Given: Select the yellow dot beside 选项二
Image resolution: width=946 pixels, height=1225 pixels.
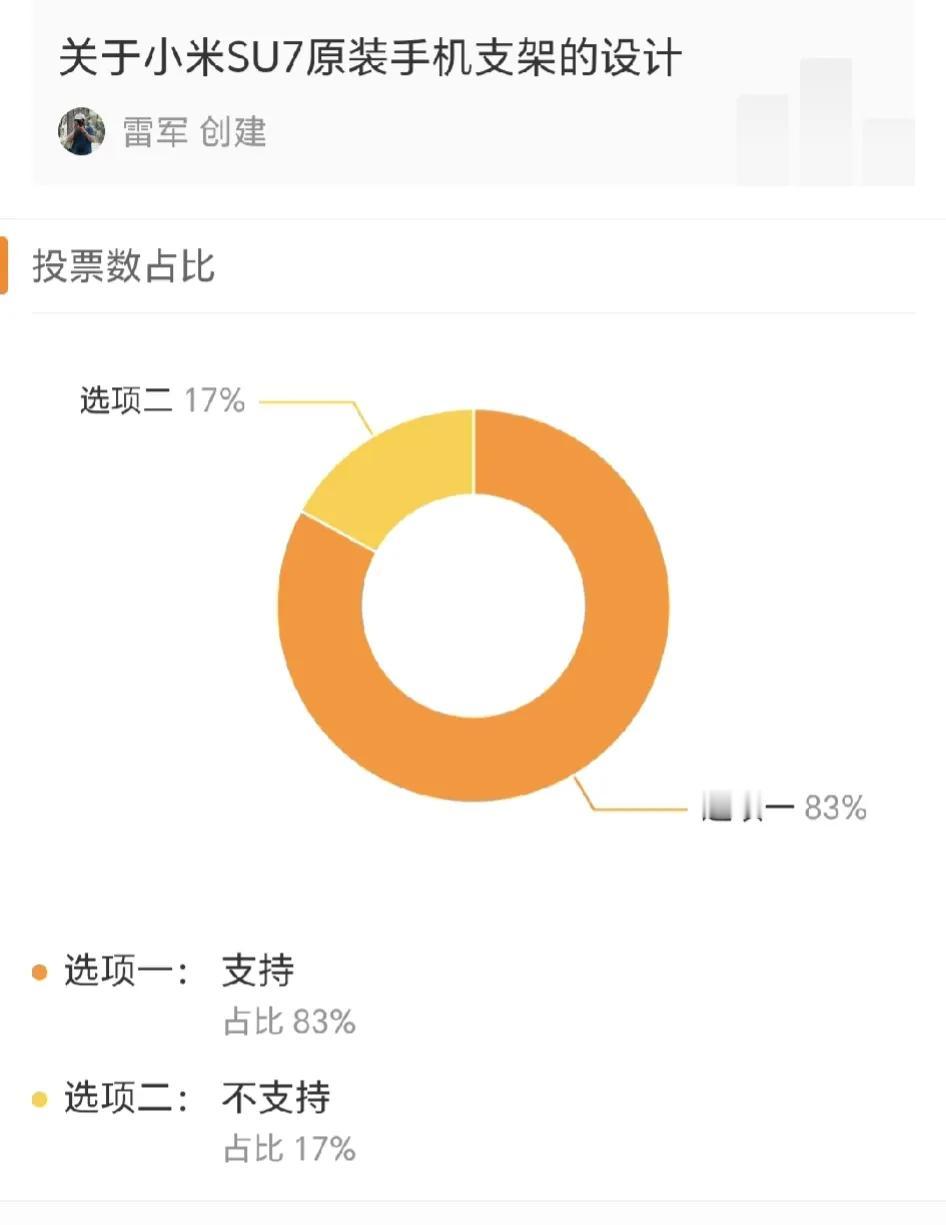Looking at the screenshot, I should 40,1100.
